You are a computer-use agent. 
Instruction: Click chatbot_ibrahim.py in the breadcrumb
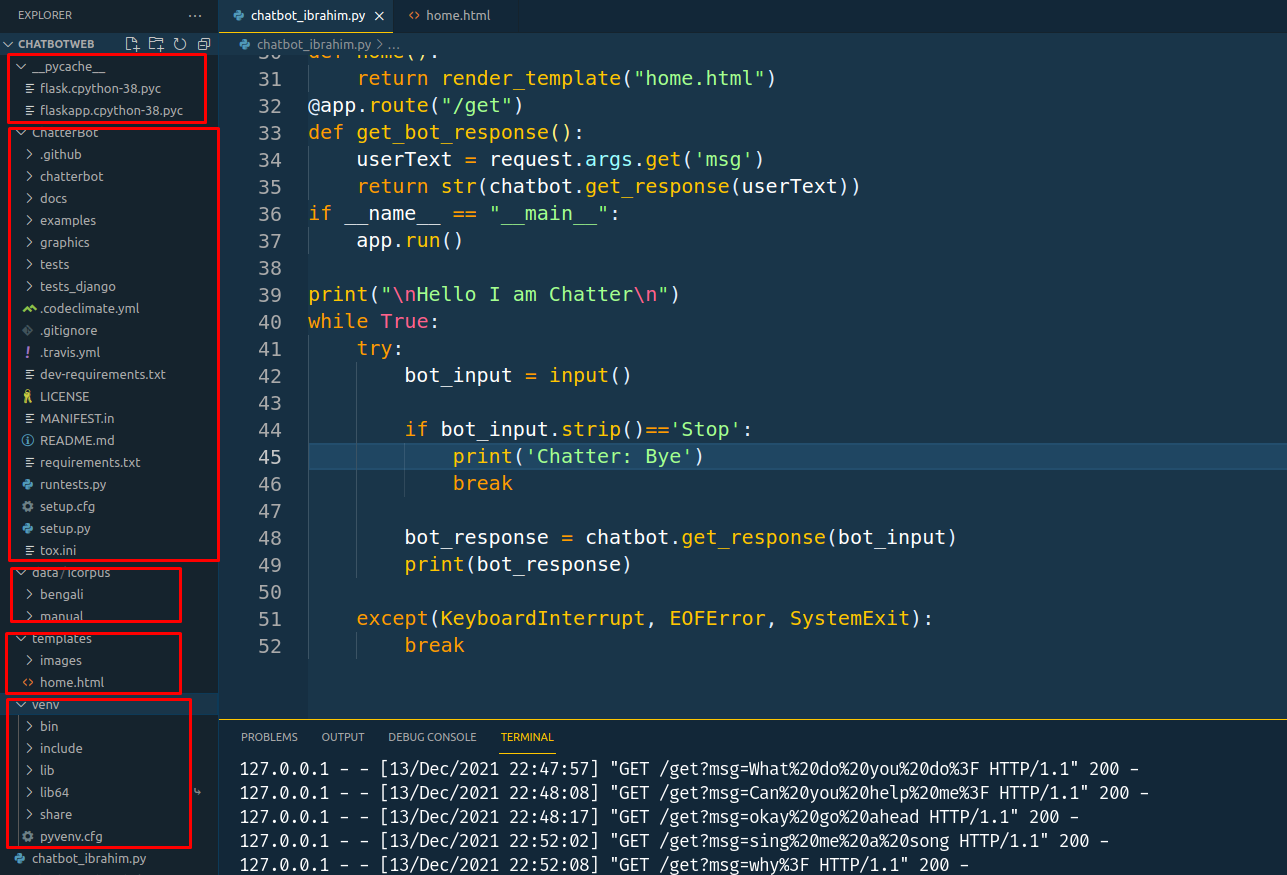(x=313, y=44)
